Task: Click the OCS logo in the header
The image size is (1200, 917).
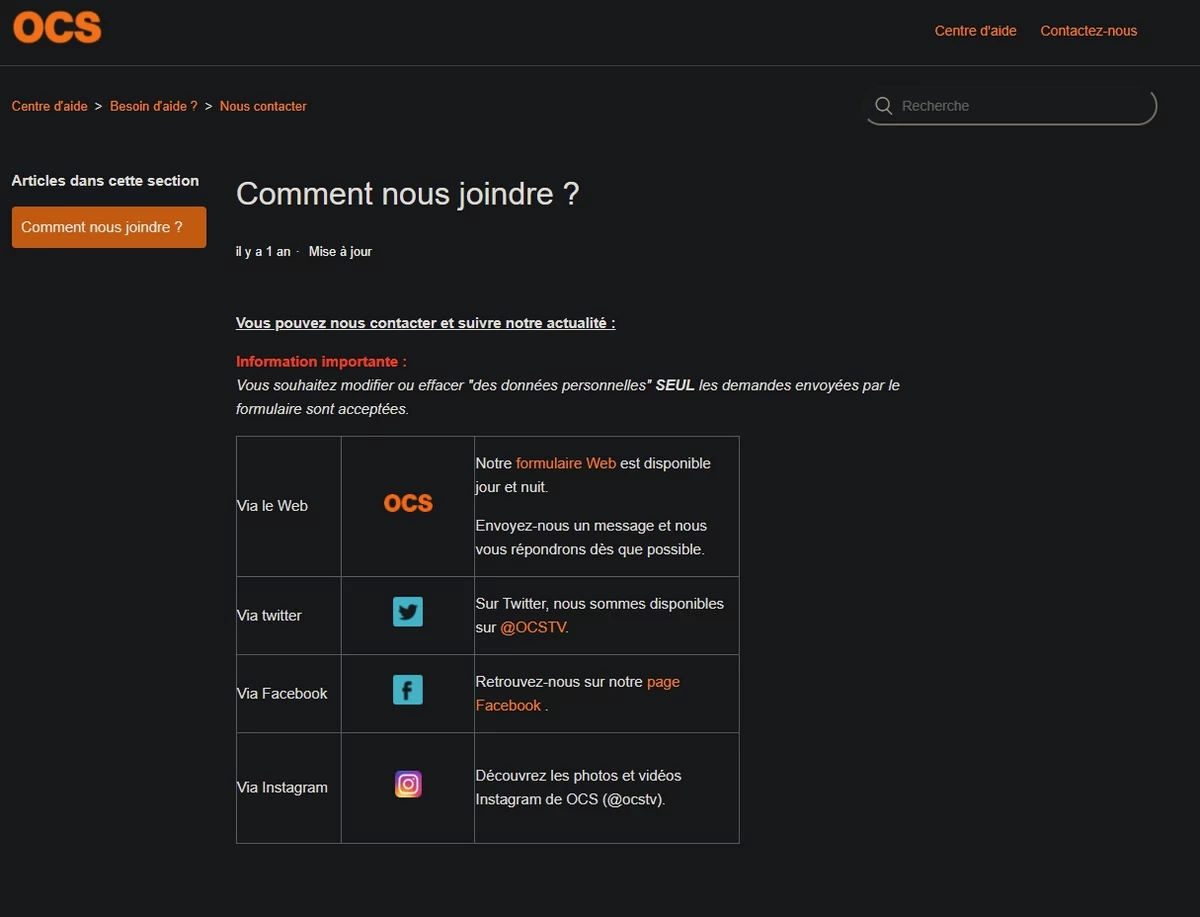Action: (57, 28)
